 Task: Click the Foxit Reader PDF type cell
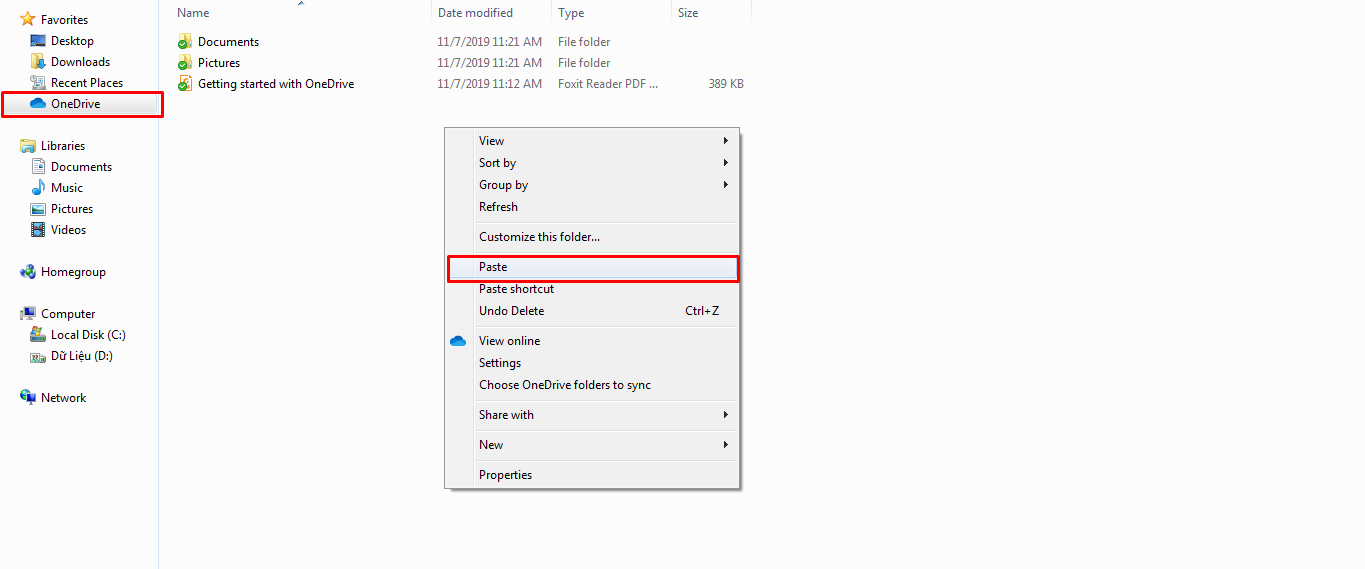tap(608, 84)
